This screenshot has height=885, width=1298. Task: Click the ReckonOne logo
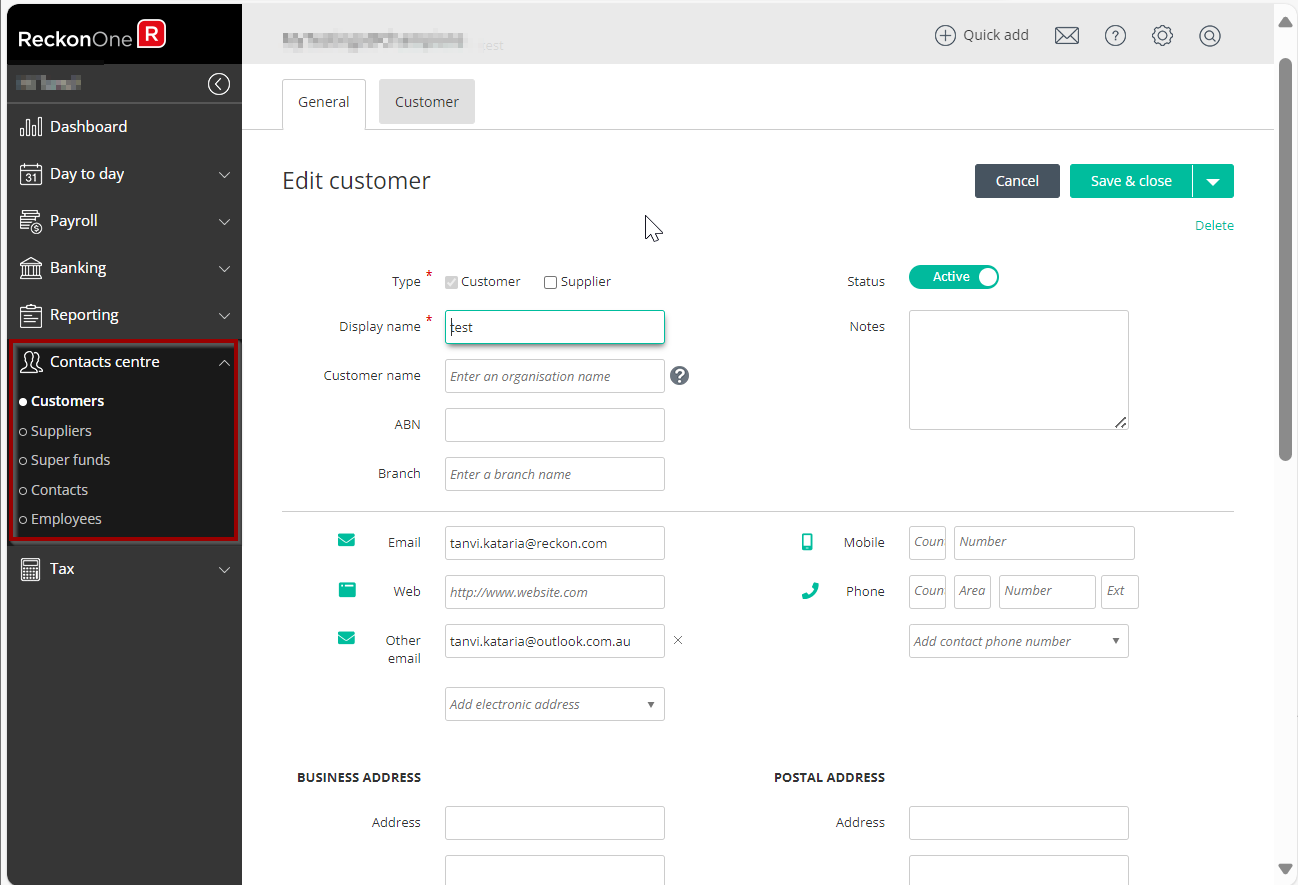pyautogui.click(x=92, y=36)
